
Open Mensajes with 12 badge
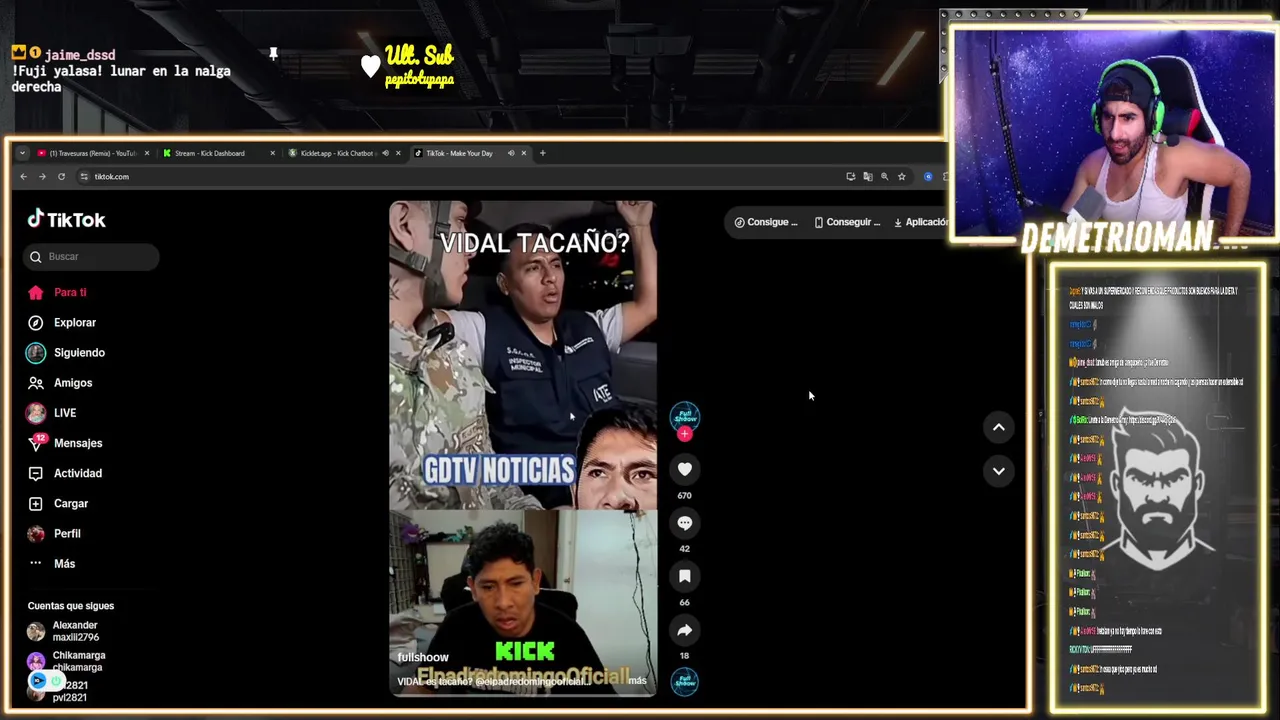click(65, 443)
